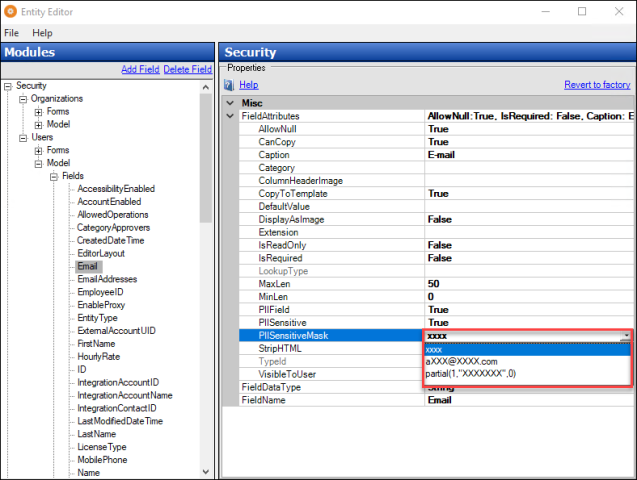Expand Model under Organizations
The image size is (637, 480).
point(38,125)
